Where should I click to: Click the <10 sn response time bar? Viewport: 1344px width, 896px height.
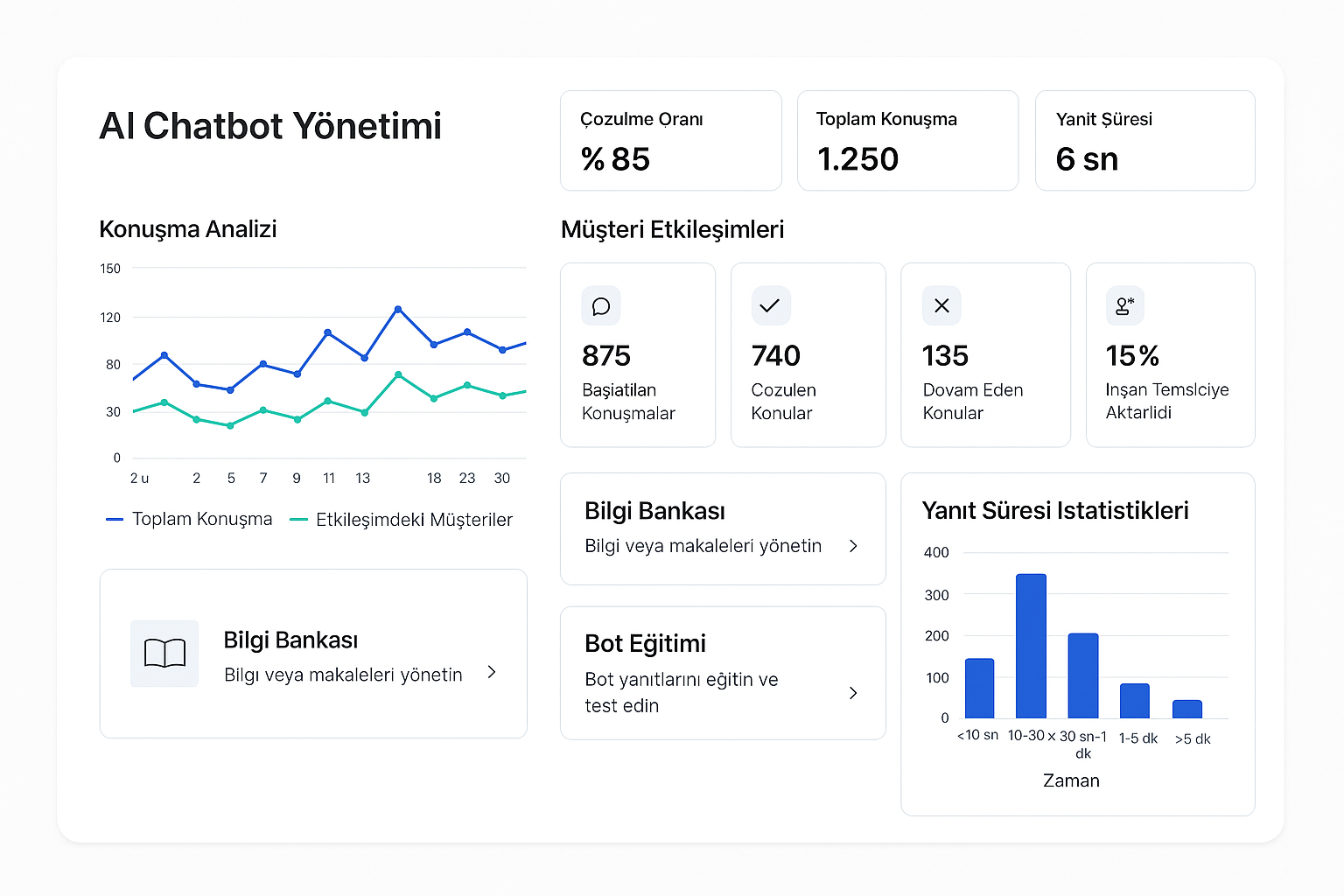pos(979,689)
